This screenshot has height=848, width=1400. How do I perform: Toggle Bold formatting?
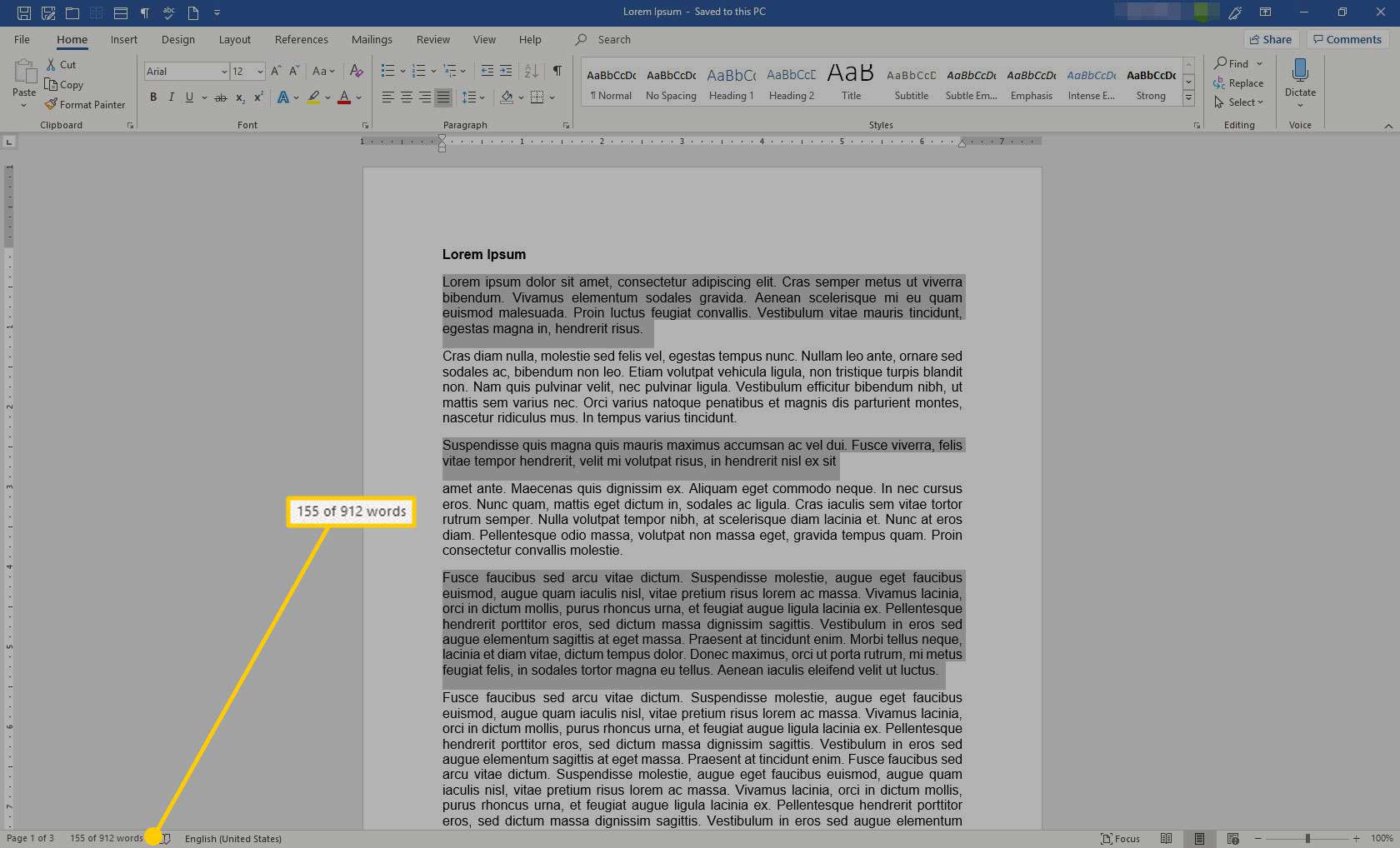pyautogui.click(x=153, y=97)
